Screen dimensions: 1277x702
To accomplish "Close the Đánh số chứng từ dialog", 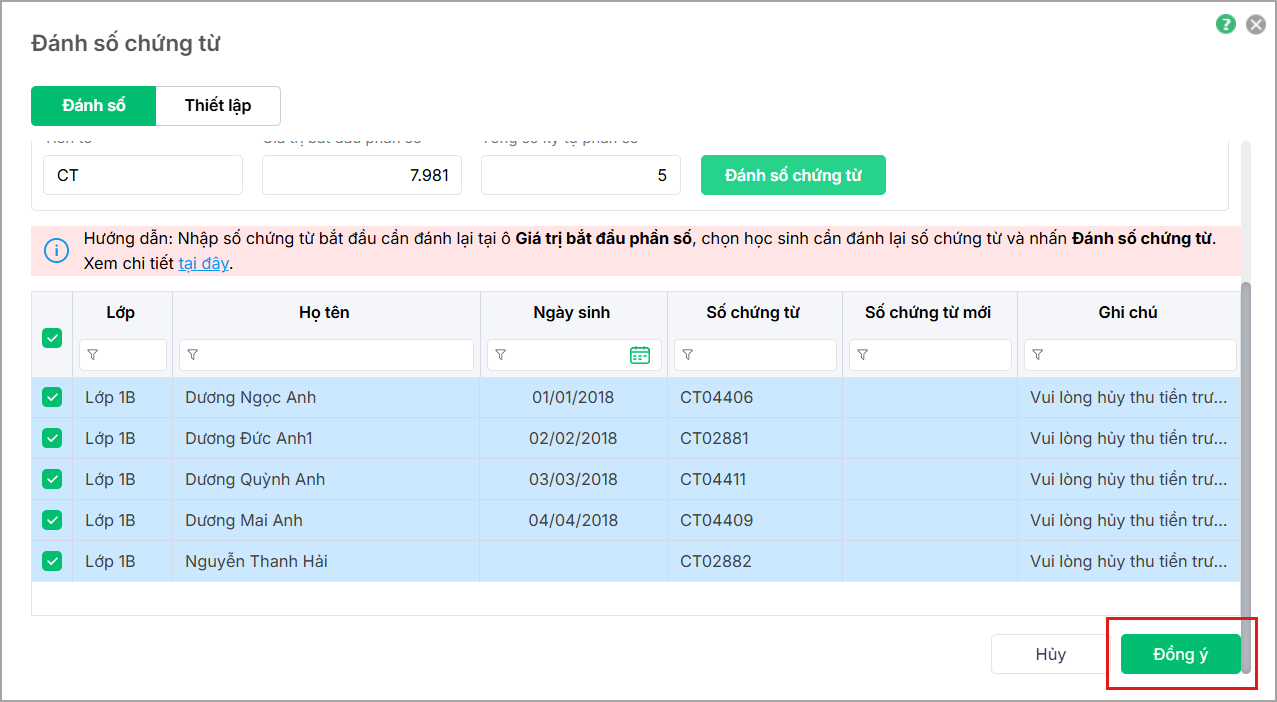I will [x=1256, y=24].
